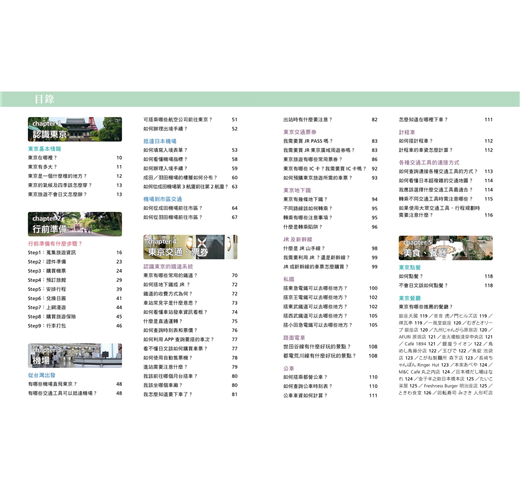Screen dimensions: 520x500
Task: Click the JR 及新幹線 section heading
Action: coord(298,239)
